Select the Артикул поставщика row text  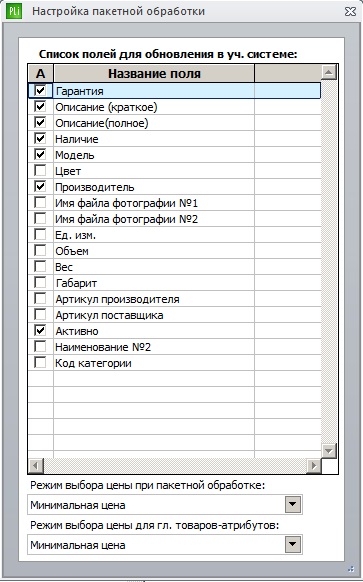coord(109,315)
